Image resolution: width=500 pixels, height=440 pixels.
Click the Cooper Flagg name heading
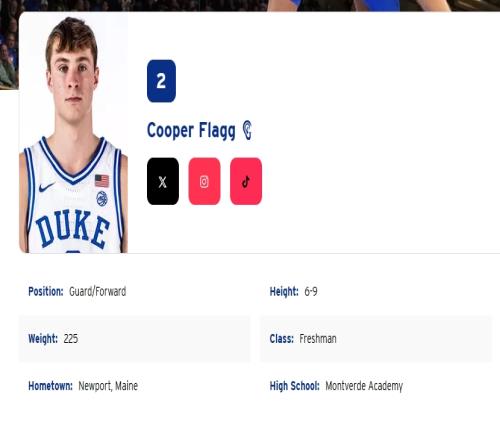click(191, 130)
